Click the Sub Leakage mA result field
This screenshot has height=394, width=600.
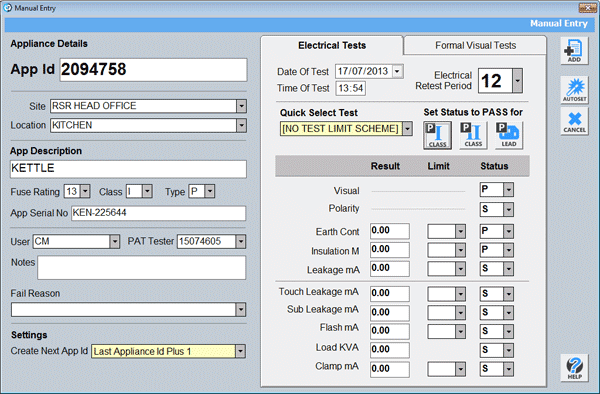[x=390, y=312]
